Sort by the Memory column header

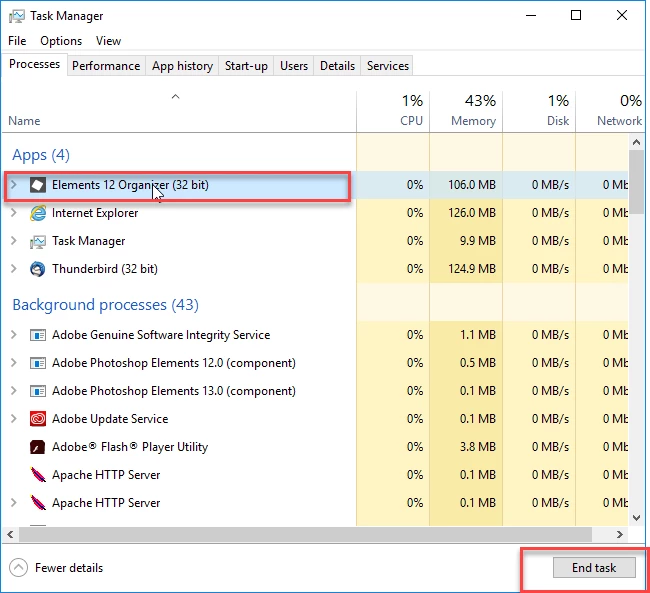(x=466, y=111)
